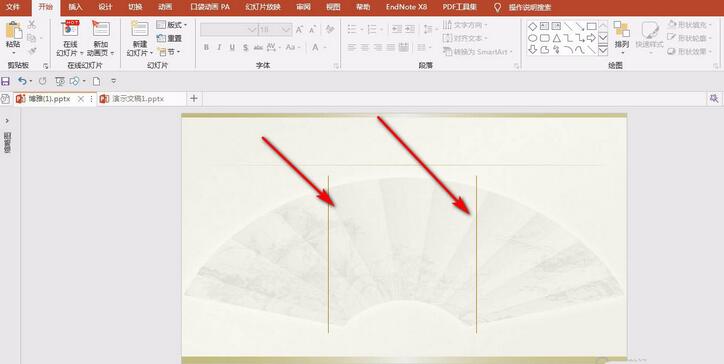Screen dimensions: 724x364
Task: Click the 新加动画页 (add animation page) icon
Action: coord(101,28)
